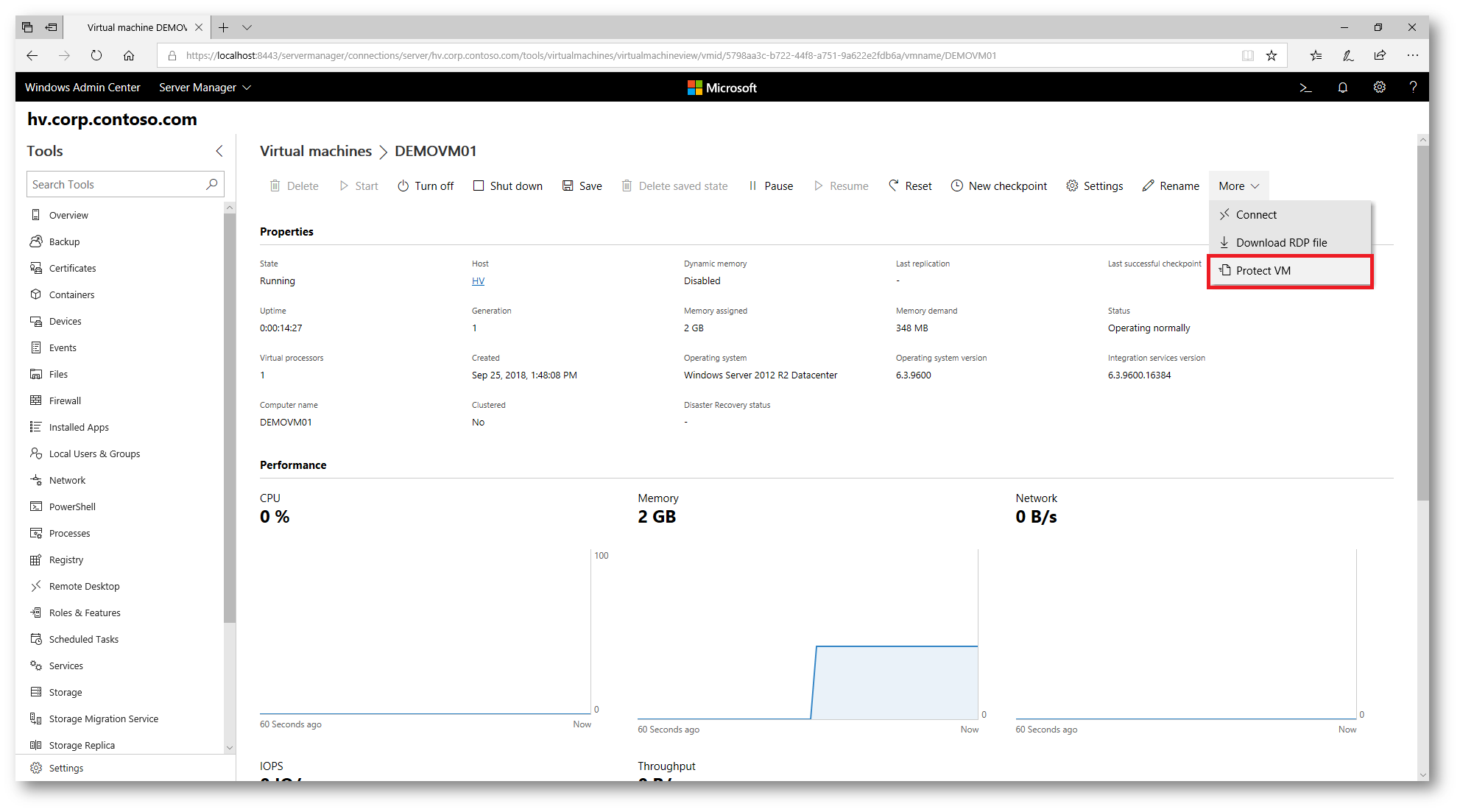Image resolution: width=1460 pixels, height=812 pixels.
Task: Select Connect from More menu
Action: click(x=1290, y=215)
